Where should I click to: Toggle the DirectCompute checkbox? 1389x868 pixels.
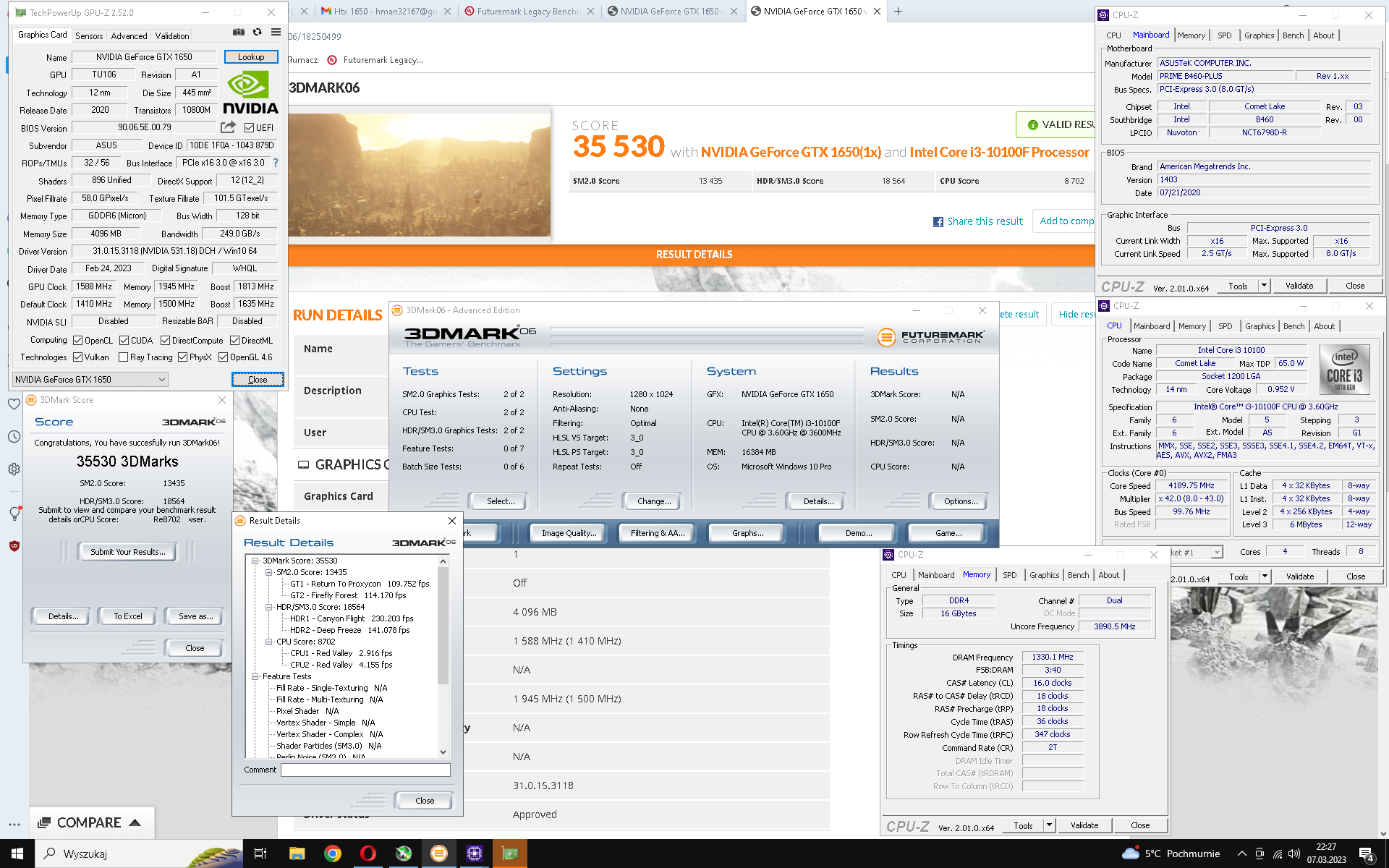[165, 340]
